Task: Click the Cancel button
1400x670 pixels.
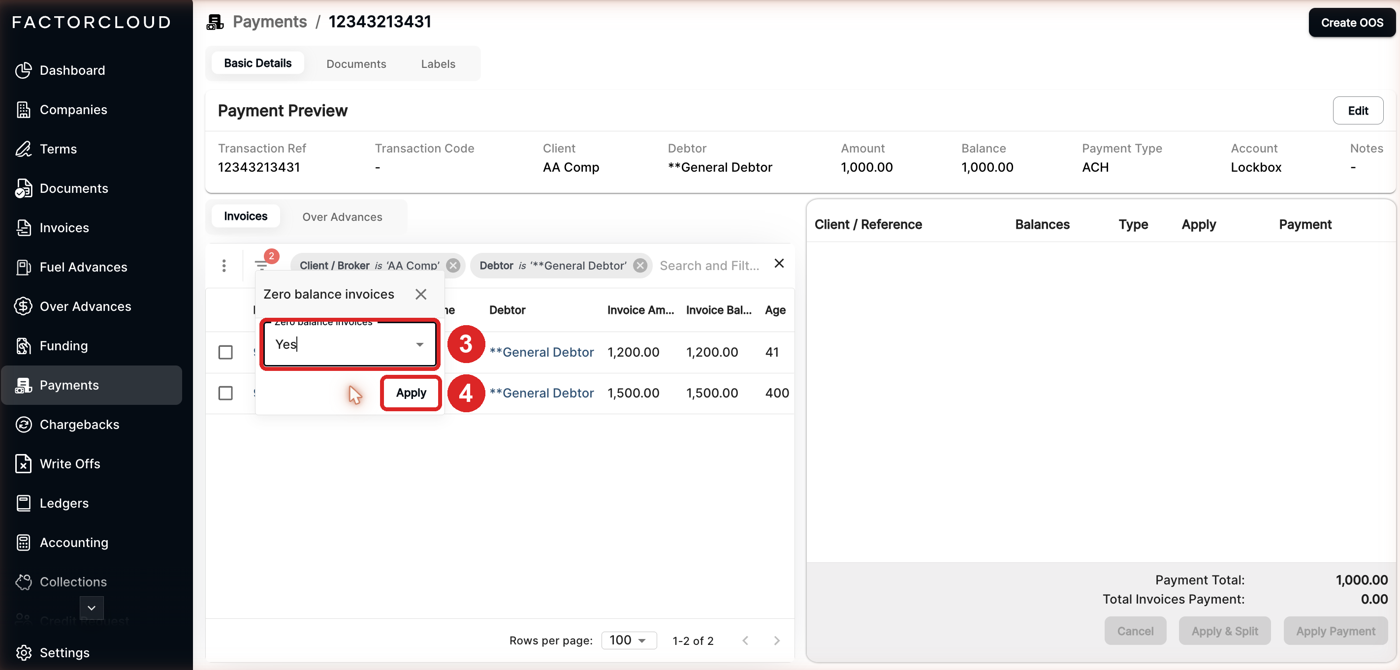Action: pos(1136,631)
